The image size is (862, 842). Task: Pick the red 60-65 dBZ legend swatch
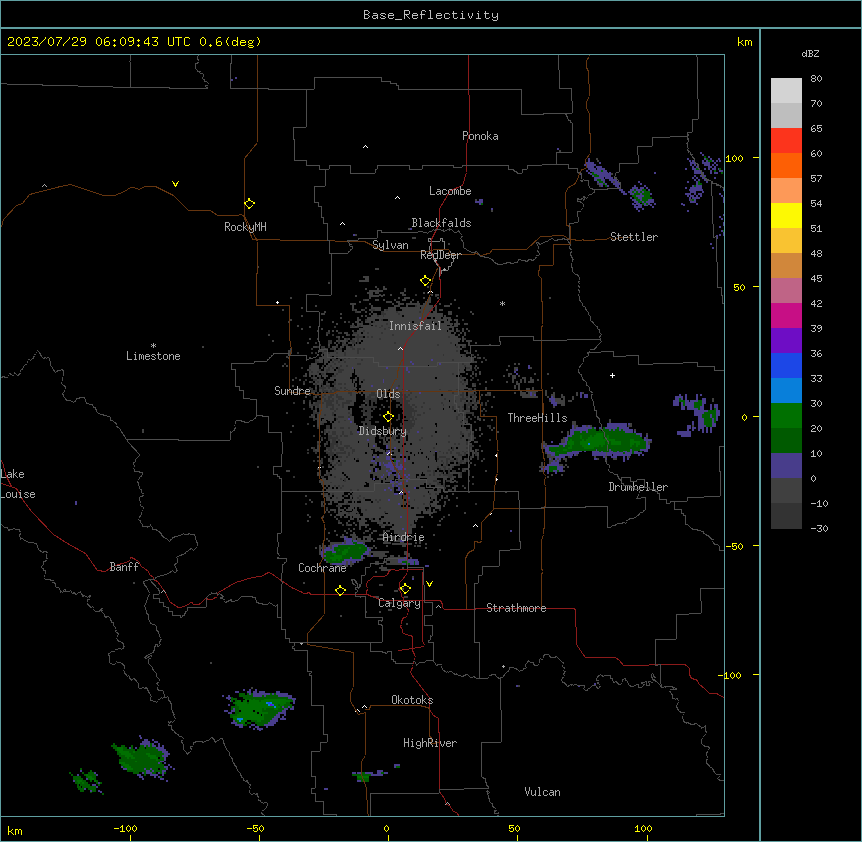point(786,141)
